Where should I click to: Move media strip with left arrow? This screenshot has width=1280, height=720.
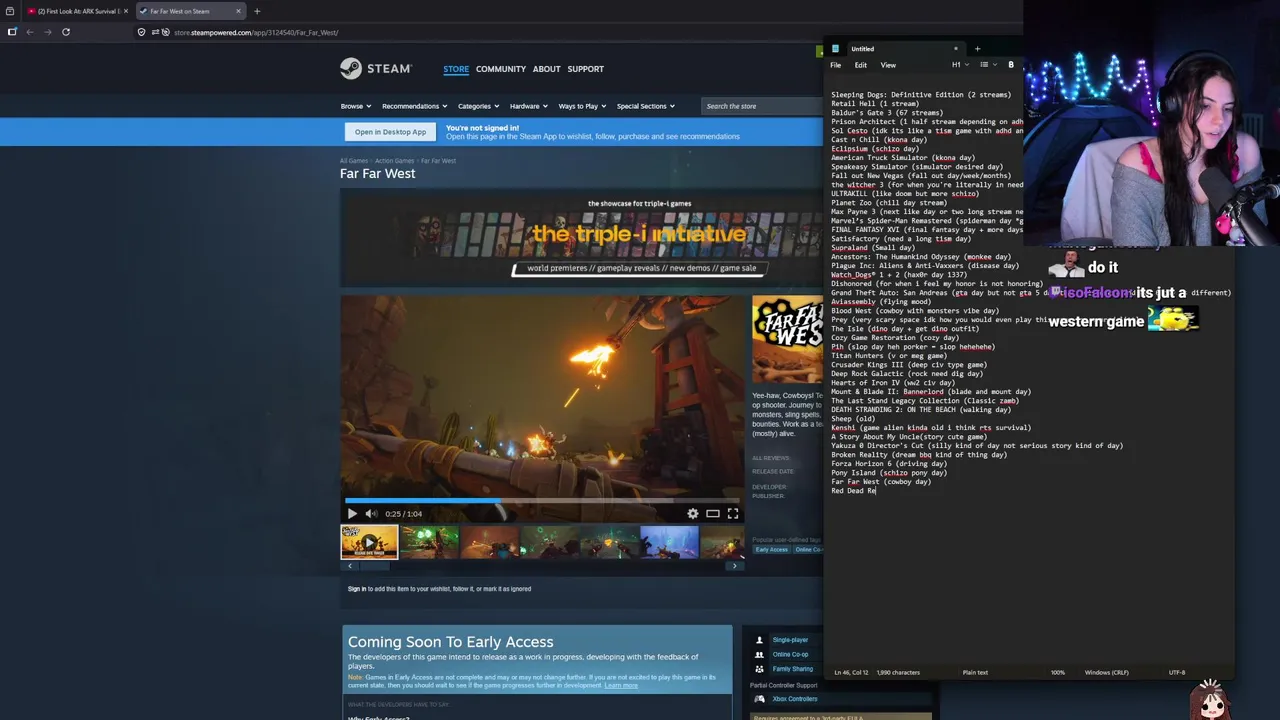(349, 566)
